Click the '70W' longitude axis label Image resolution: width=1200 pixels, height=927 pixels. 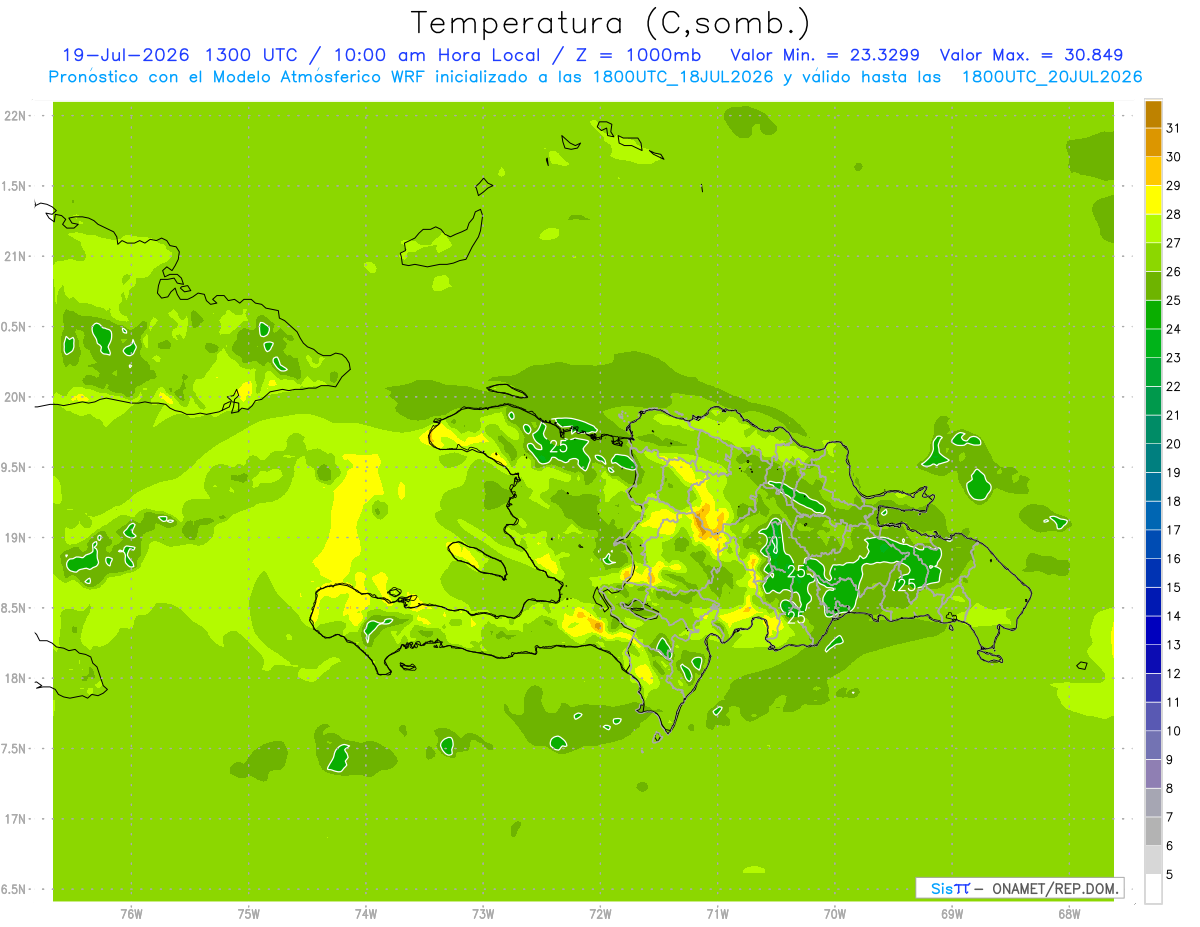point(835,913)
